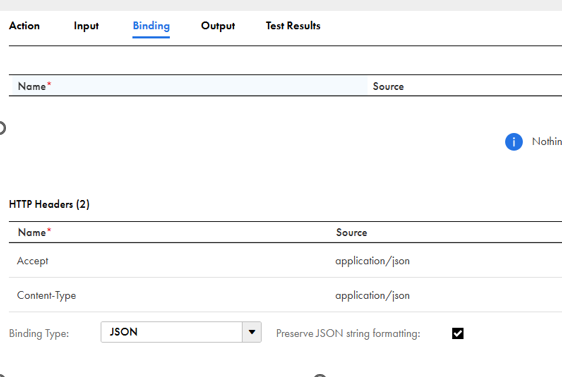562x377 pixels.
Task: Select the Binding tab
Action: (x=151, y=26)
